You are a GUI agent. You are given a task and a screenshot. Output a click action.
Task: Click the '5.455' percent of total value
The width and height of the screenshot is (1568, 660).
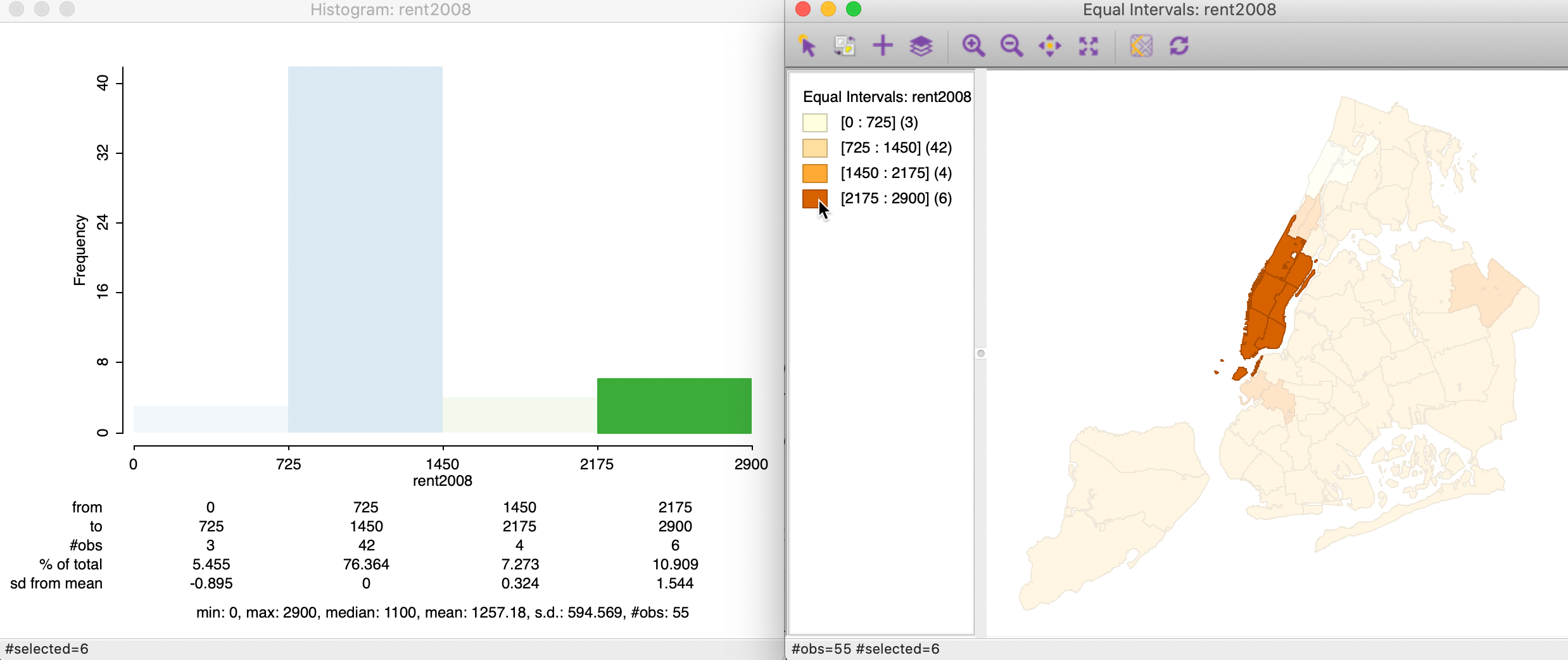(x=211, y=564)
